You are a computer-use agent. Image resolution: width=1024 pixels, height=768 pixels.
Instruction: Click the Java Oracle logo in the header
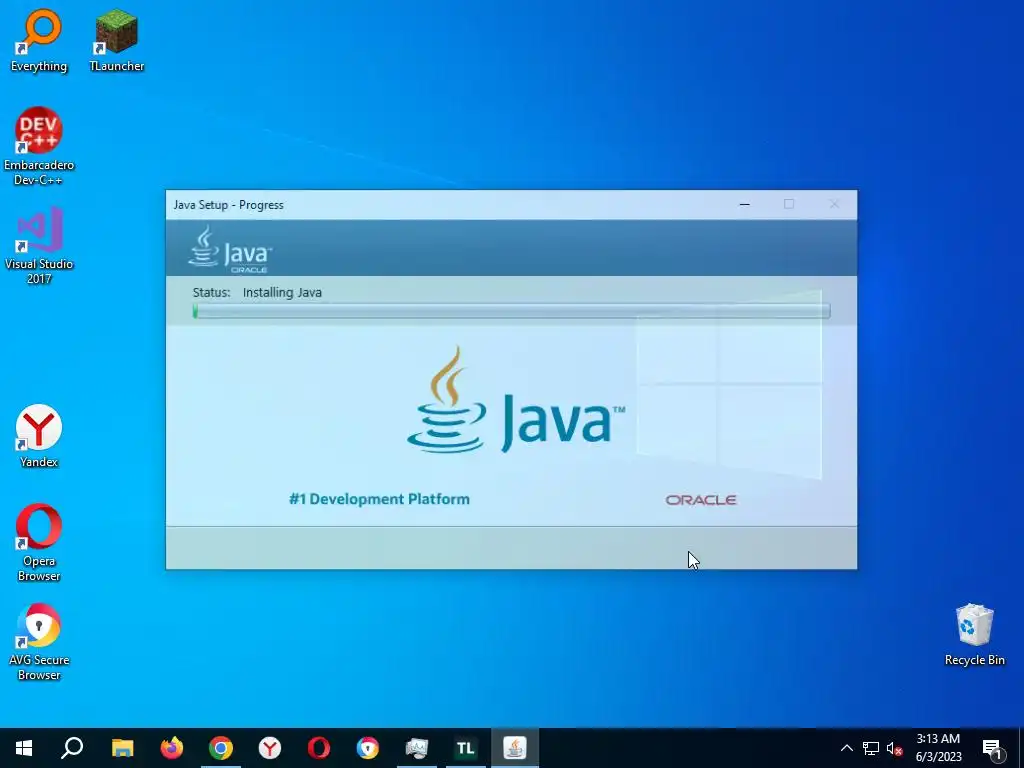click(230, 249)
